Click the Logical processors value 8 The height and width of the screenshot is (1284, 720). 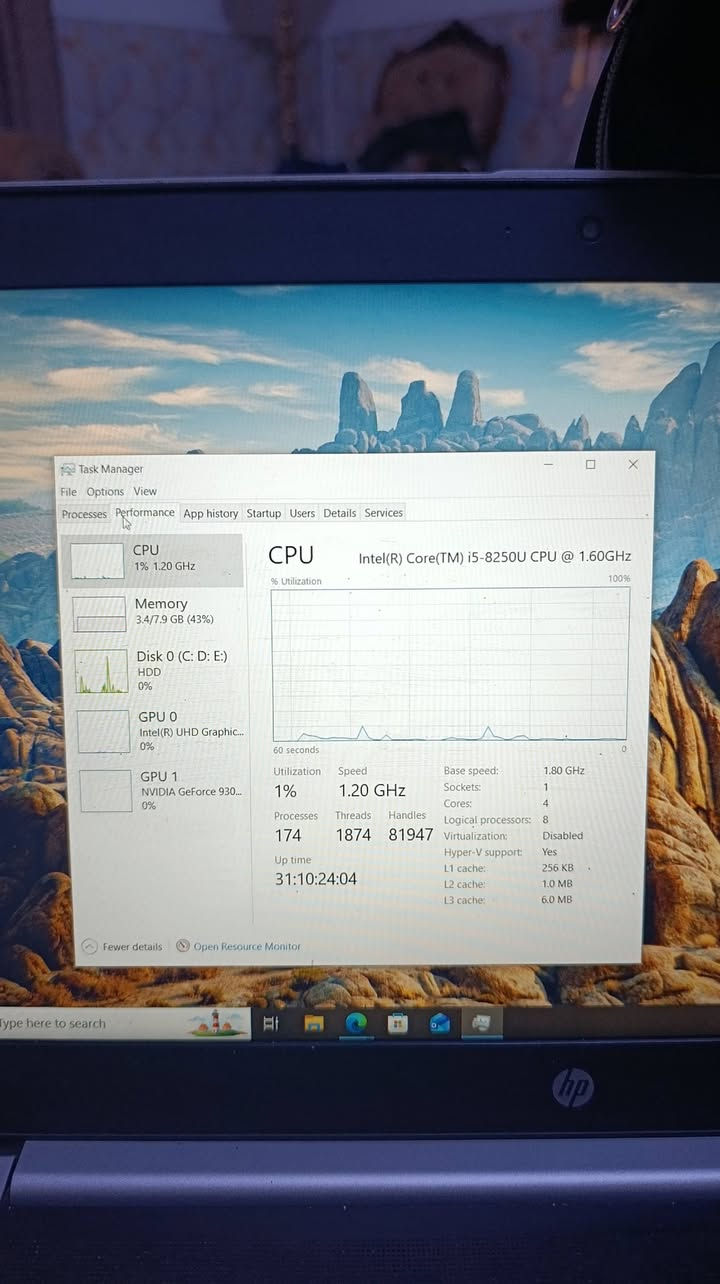click(x=546, y=819)
